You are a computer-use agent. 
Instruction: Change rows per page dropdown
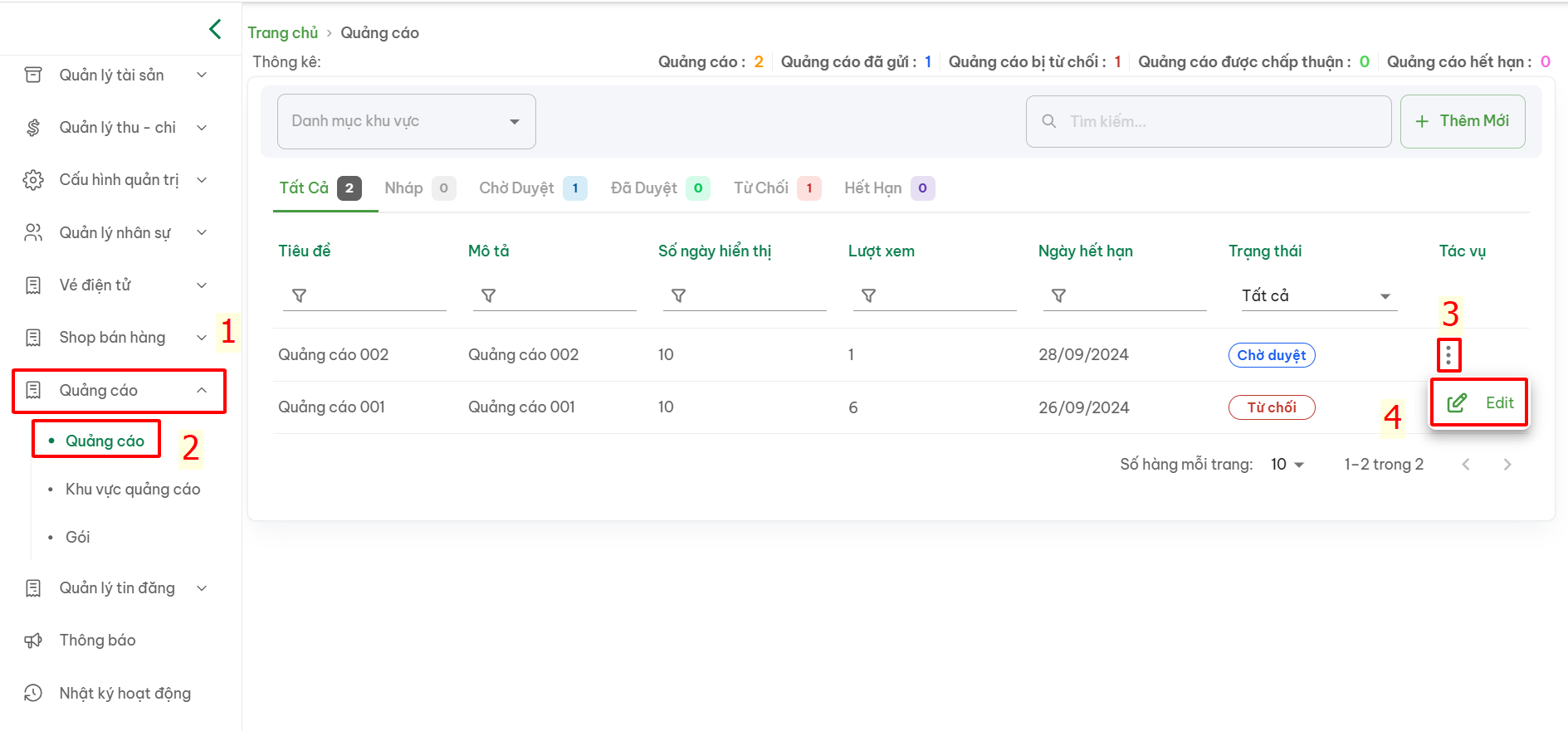(1287, 465)
